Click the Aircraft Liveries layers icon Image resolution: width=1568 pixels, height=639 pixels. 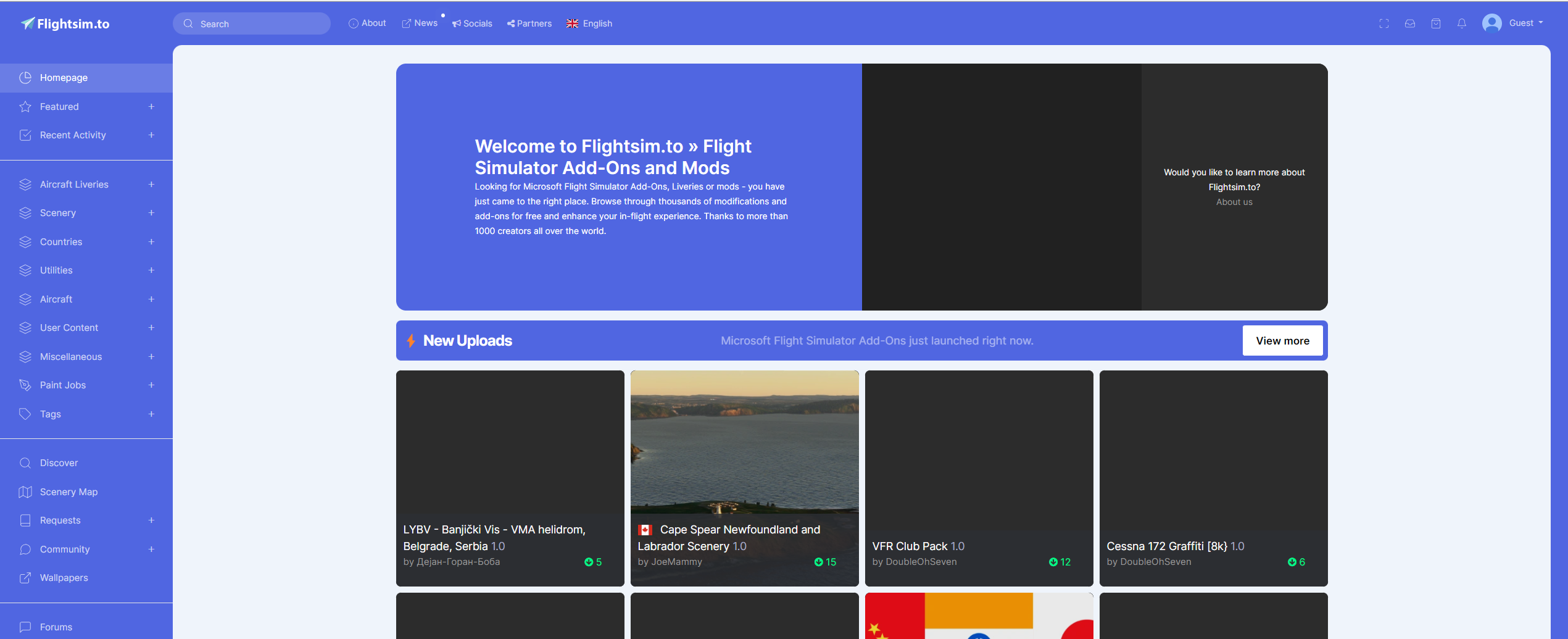[25, 185]
